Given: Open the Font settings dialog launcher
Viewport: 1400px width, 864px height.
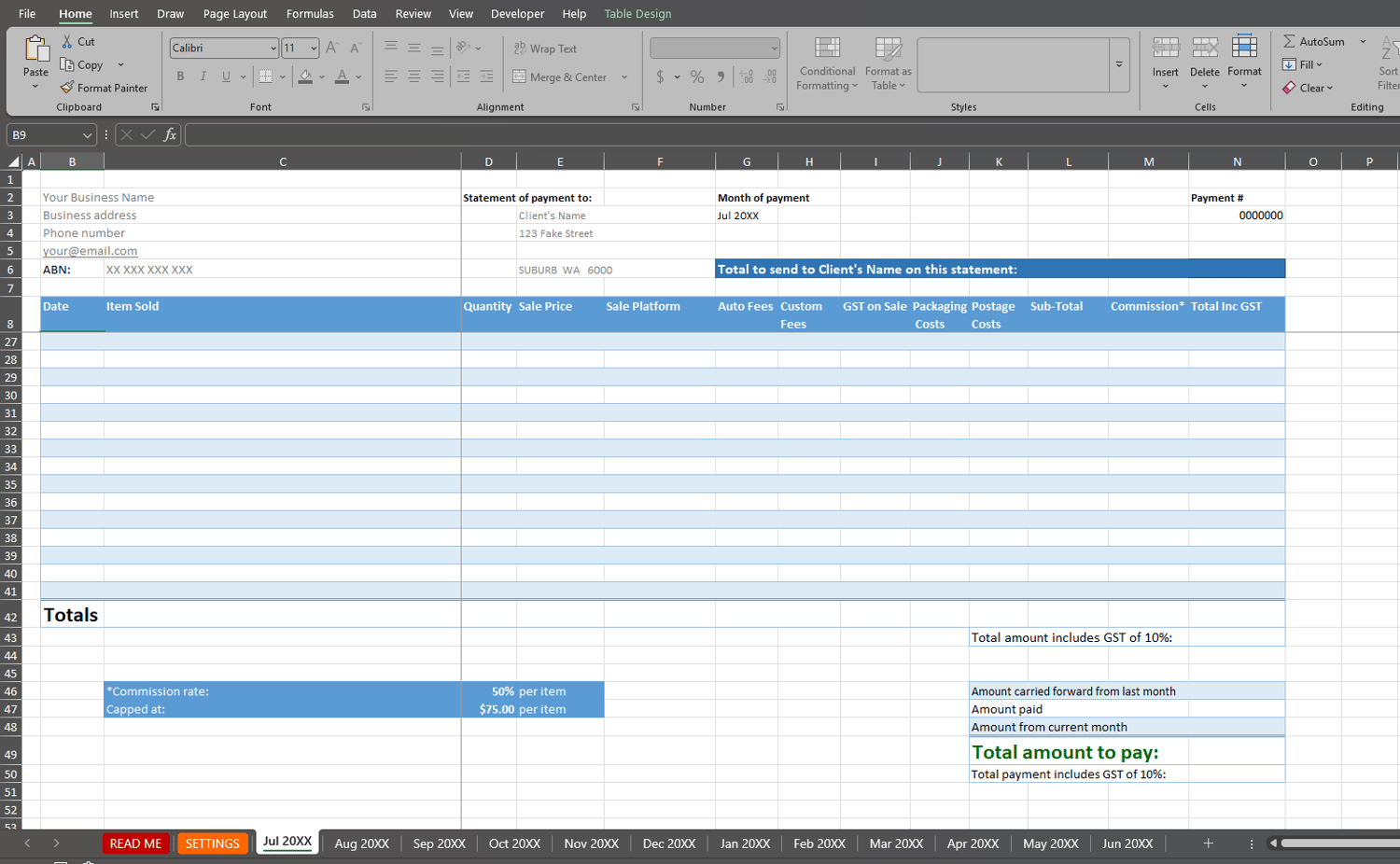Looking at the screenshot, I should (366, 107).
